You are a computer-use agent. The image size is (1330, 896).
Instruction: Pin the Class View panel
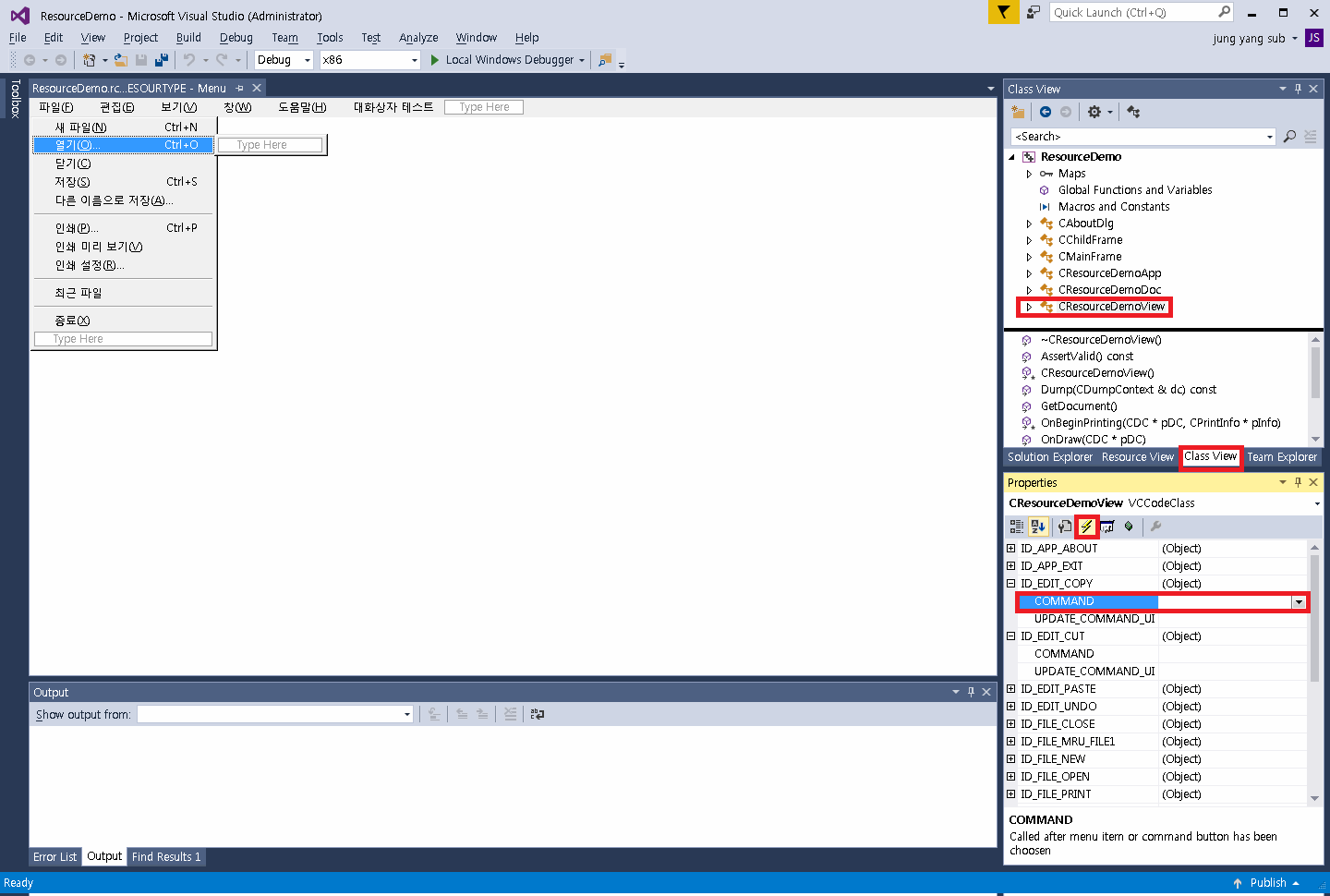click(x=1298, y=89)
